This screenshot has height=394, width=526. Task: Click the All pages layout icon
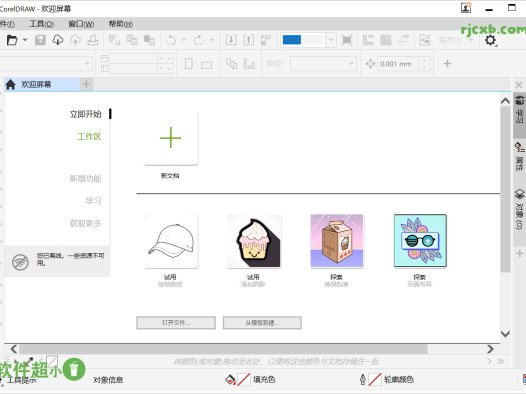pos(231,64)
